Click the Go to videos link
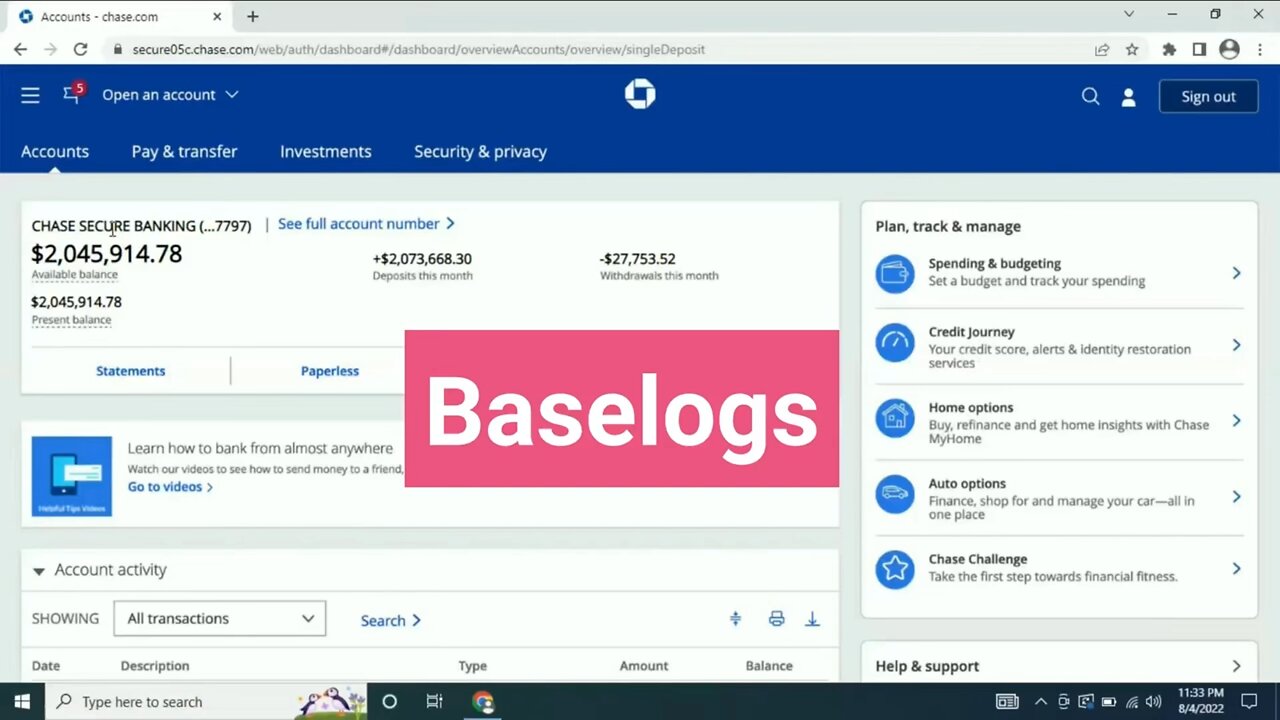1280x720 pixels. tap(170, 487)
